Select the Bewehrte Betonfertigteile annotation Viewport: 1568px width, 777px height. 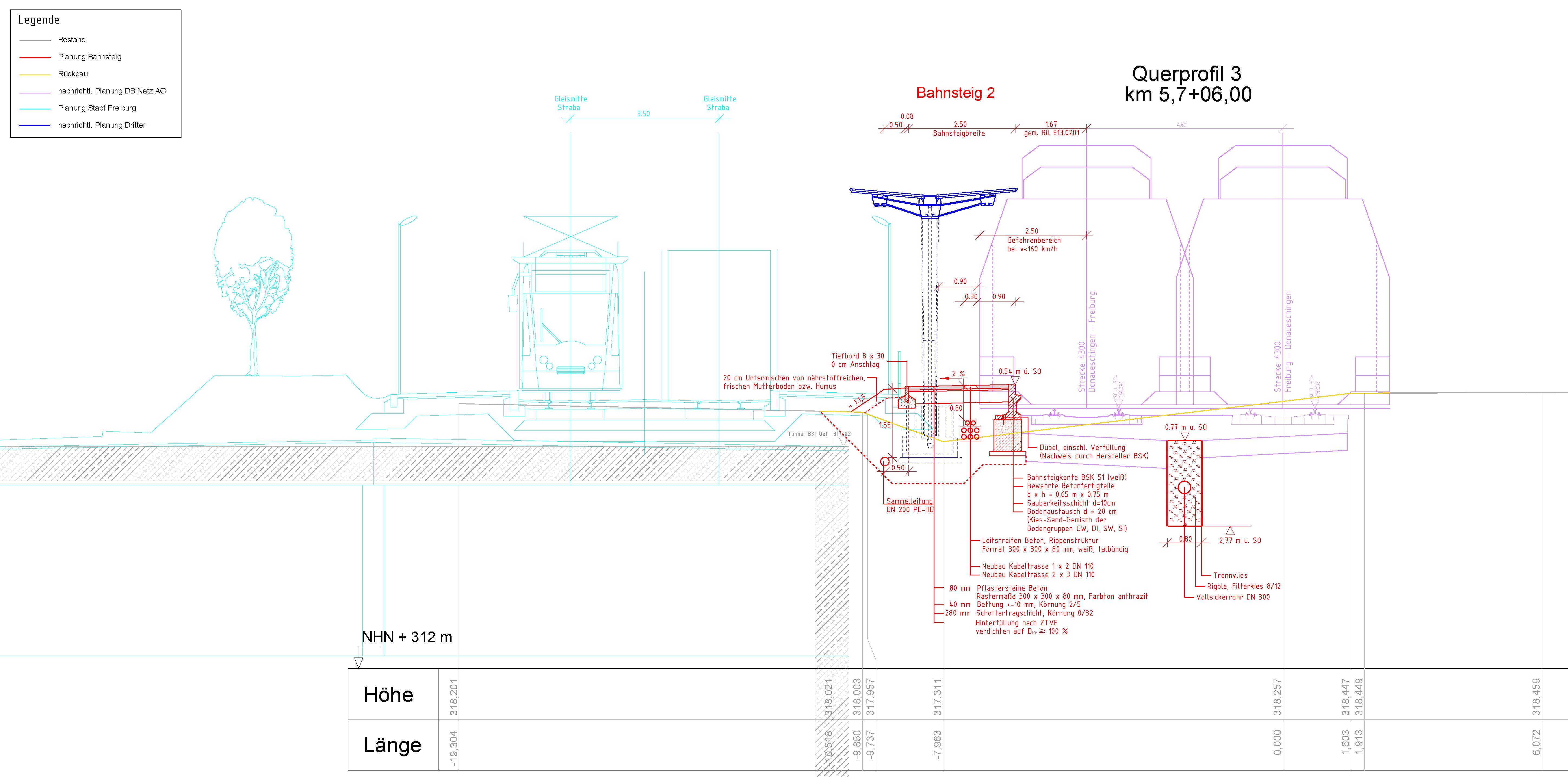click(1070, 486)
